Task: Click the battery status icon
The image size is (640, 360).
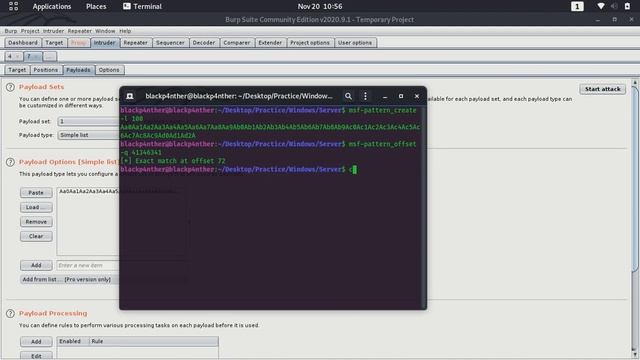Action: [x=627, y=6]
